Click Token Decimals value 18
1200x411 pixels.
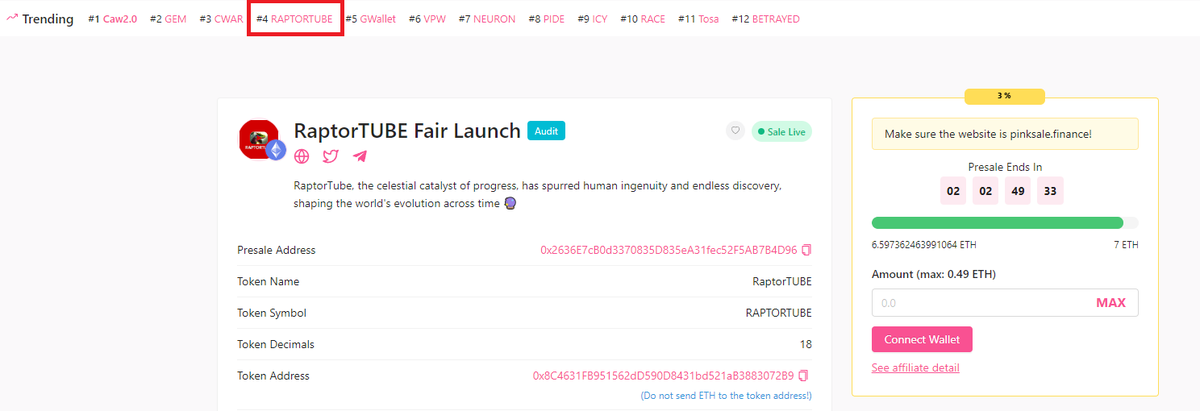click(806, 345)
